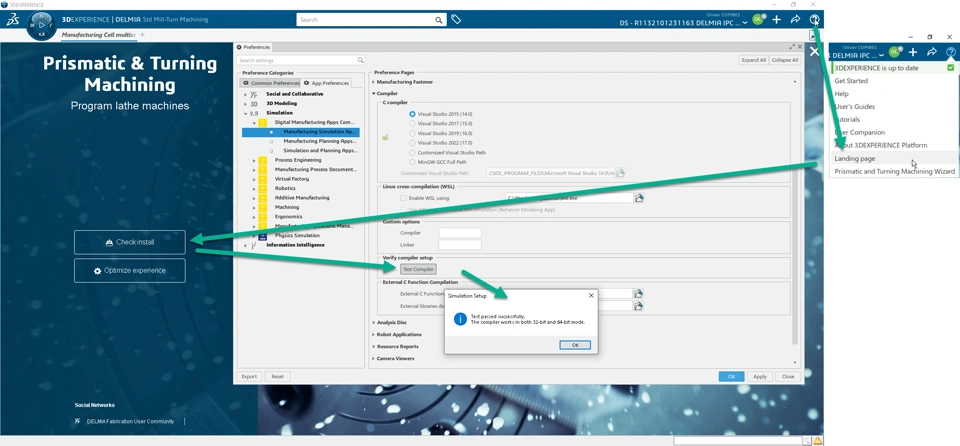Browse for External libraries directory
The width and height of the screenshot is (960, 446).
638,306
